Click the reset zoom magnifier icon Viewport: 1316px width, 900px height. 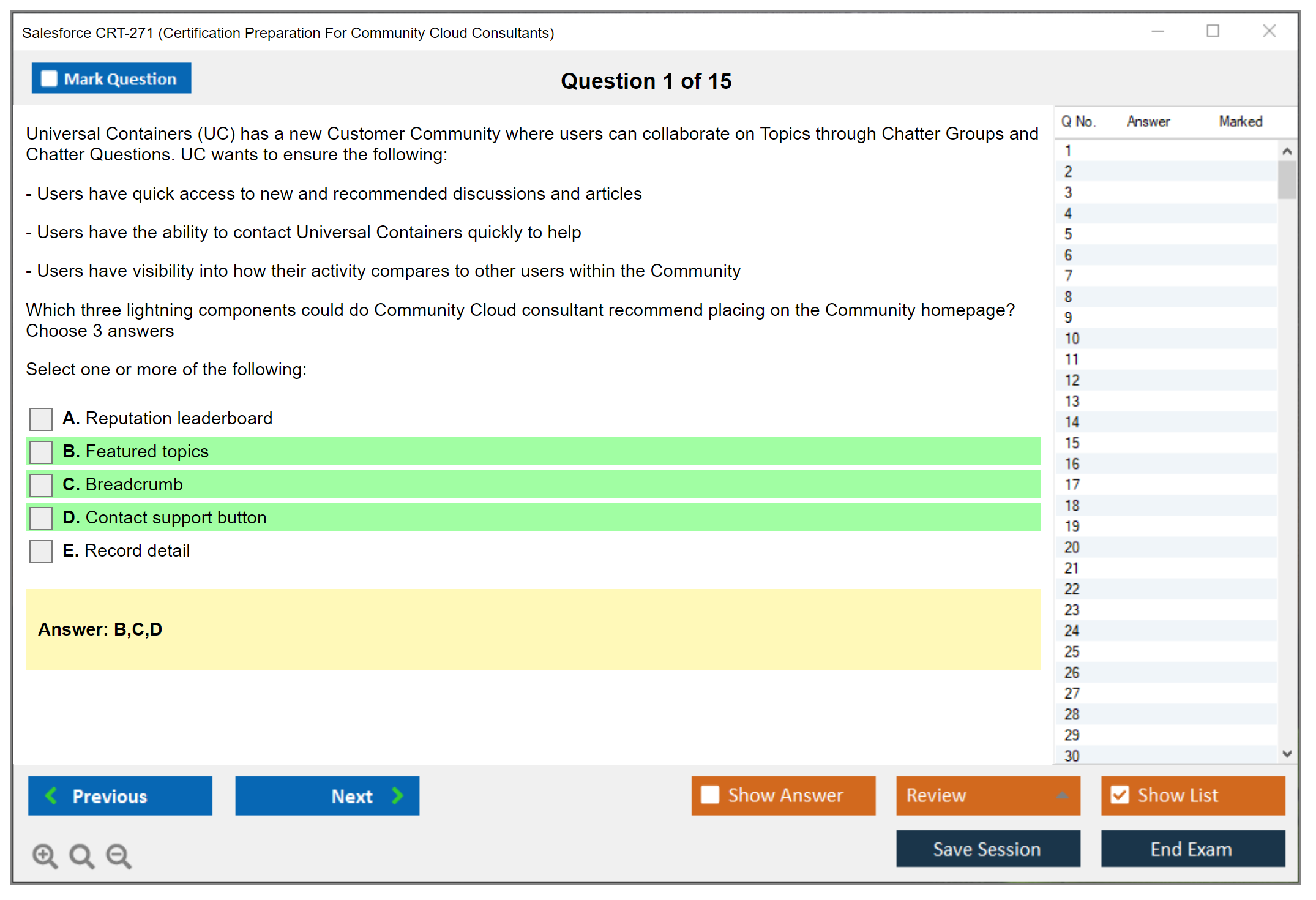point(81,855)
